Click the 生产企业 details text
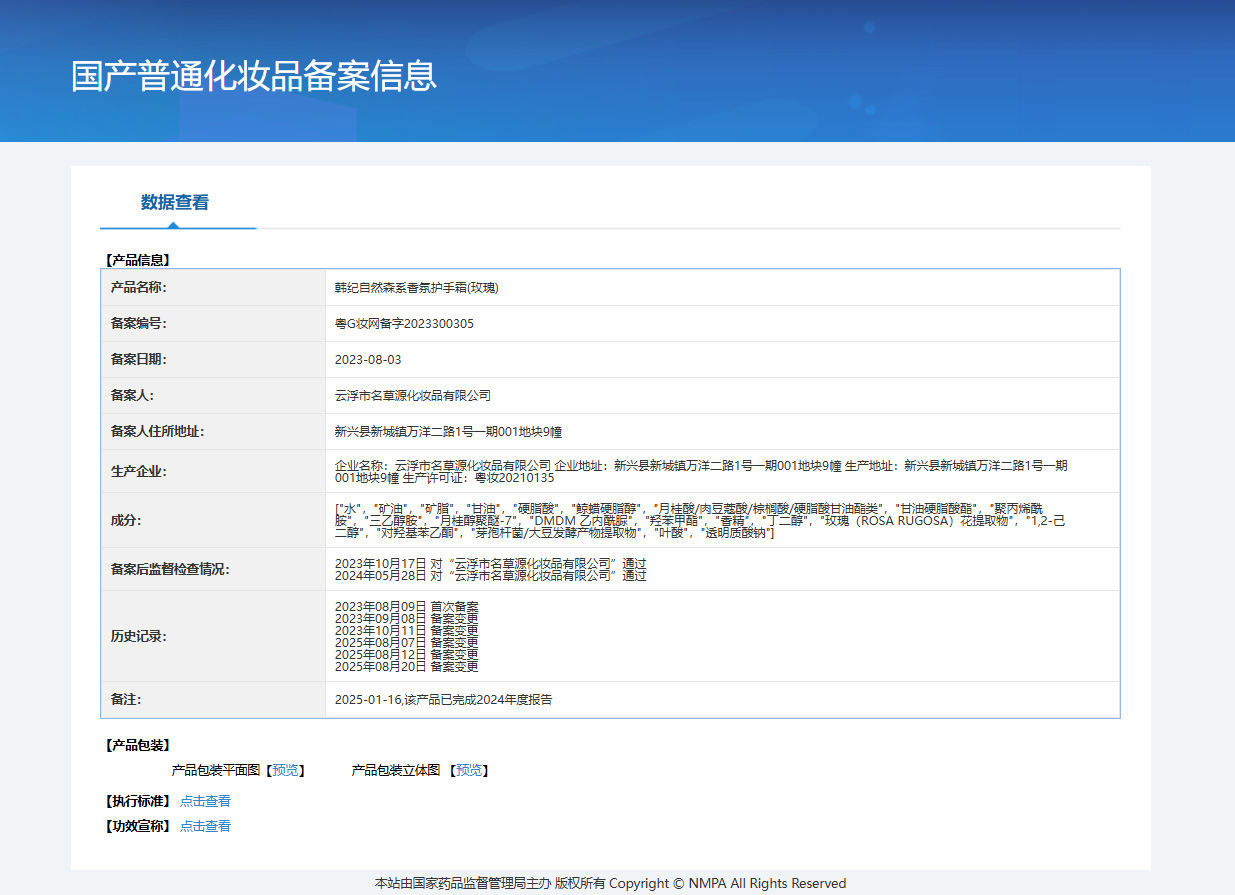The height and width of the screenshot is (895, 1235). point(700,471)
